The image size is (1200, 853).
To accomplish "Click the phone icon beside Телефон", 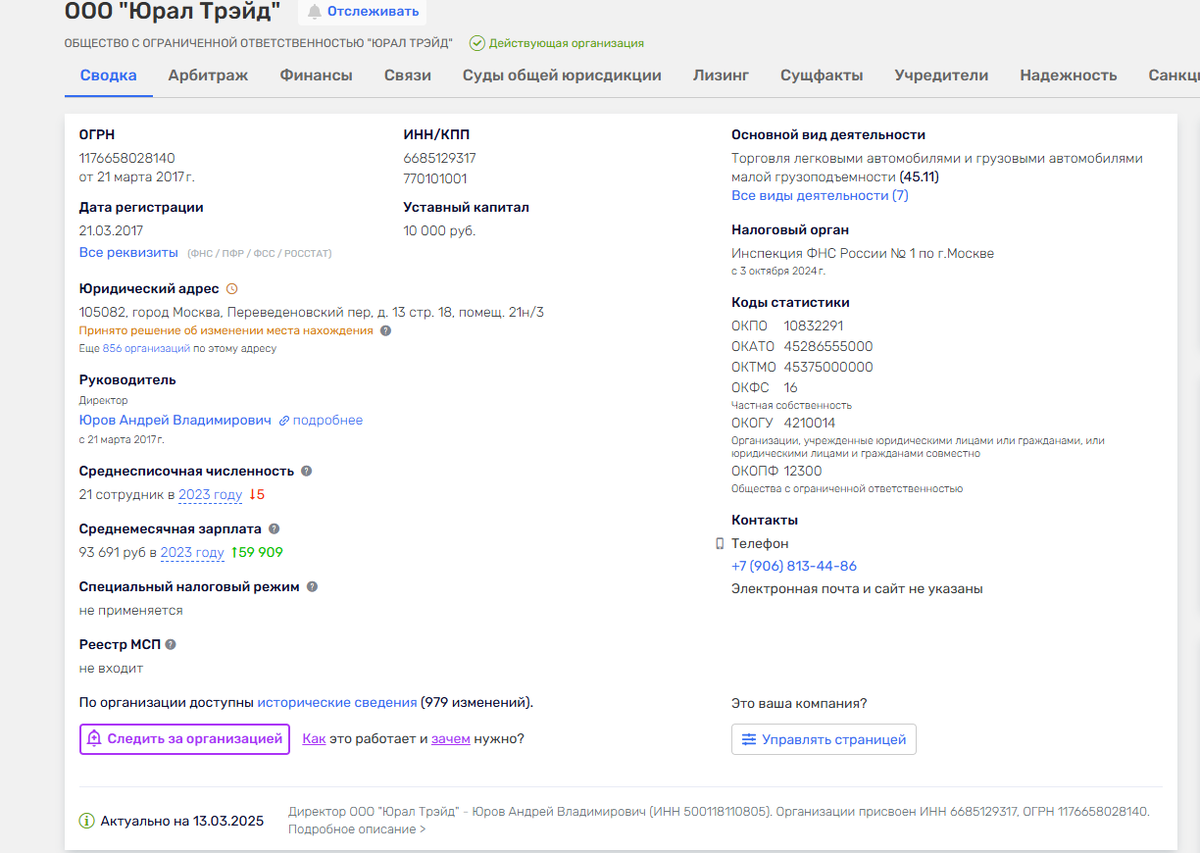I will click(x=719, y=544).
